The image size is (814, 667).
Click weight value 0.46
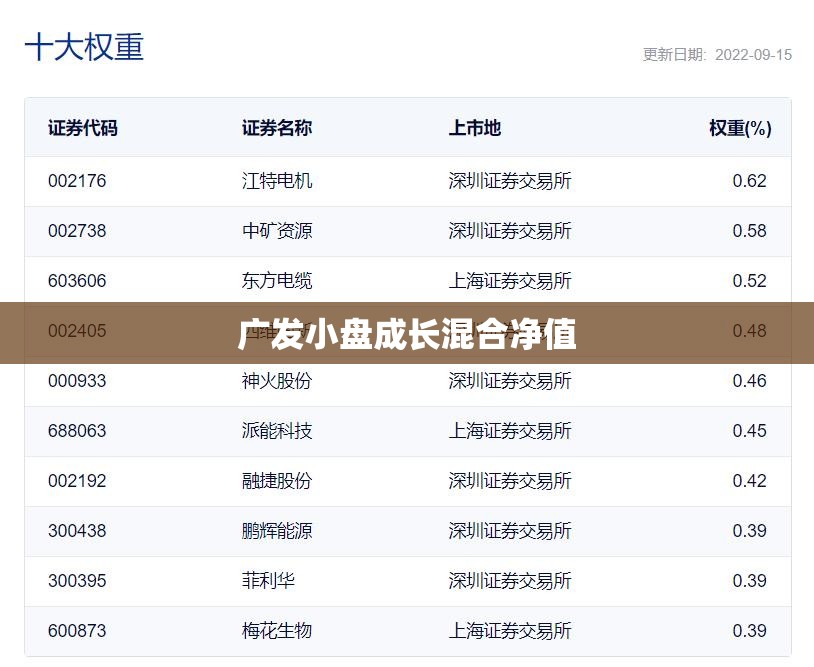[749, 381]
